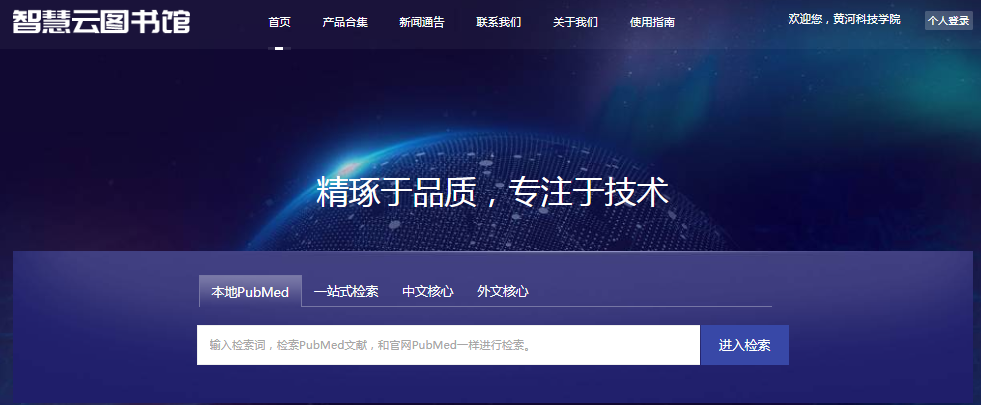The image size is (981, 407).
Task: Click the divider line beneath the search tabs
Action: coord(650,306)
